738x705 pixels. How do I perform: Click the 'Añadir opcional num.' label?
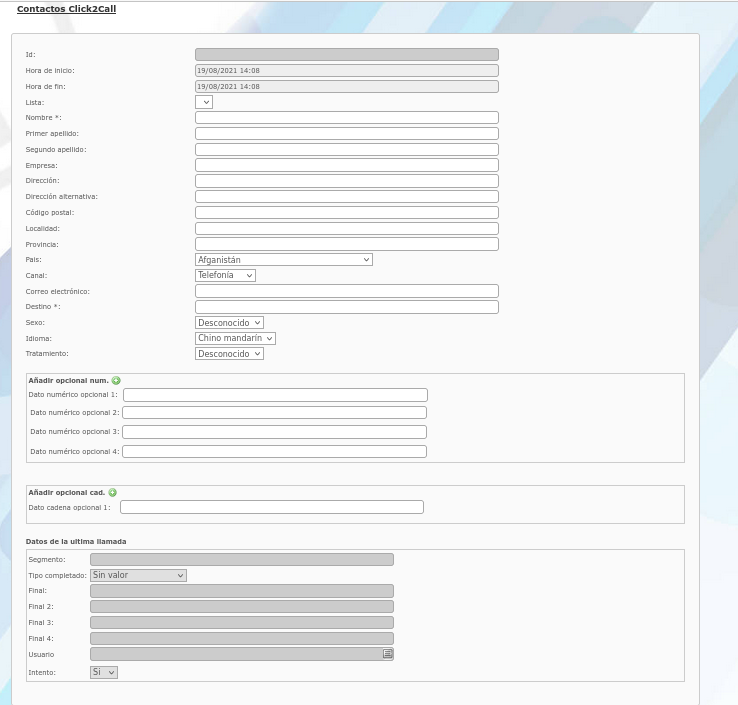pos(68,380)
